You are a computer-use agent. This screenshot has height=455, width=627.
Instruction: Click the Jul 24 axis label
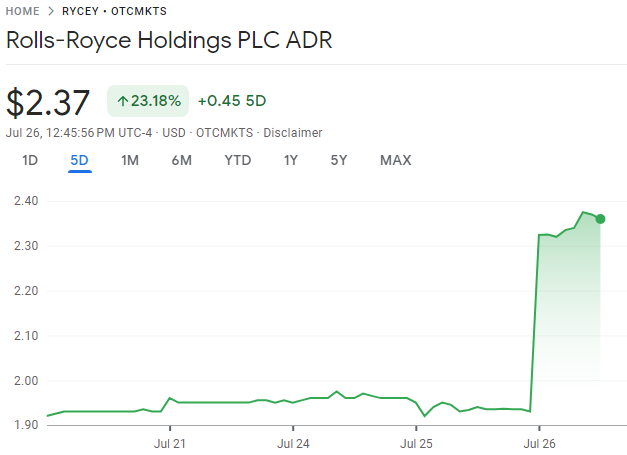(293, 444)
